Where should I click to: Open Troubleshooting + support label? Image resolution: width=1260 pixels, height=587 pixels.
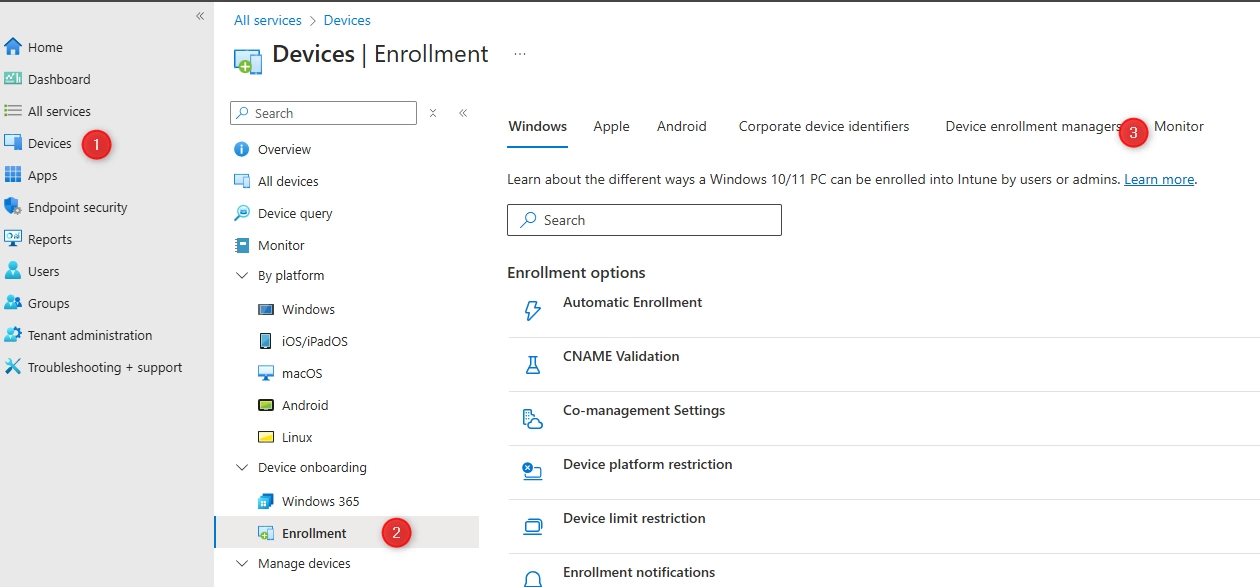coord(105,367)
